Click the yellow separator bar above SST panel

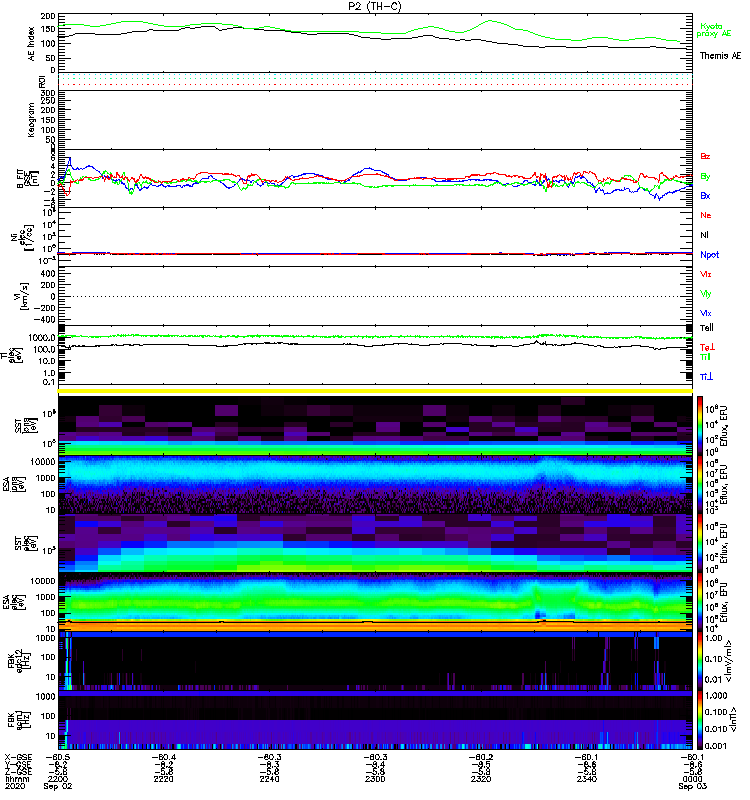(x=375, y=391)
